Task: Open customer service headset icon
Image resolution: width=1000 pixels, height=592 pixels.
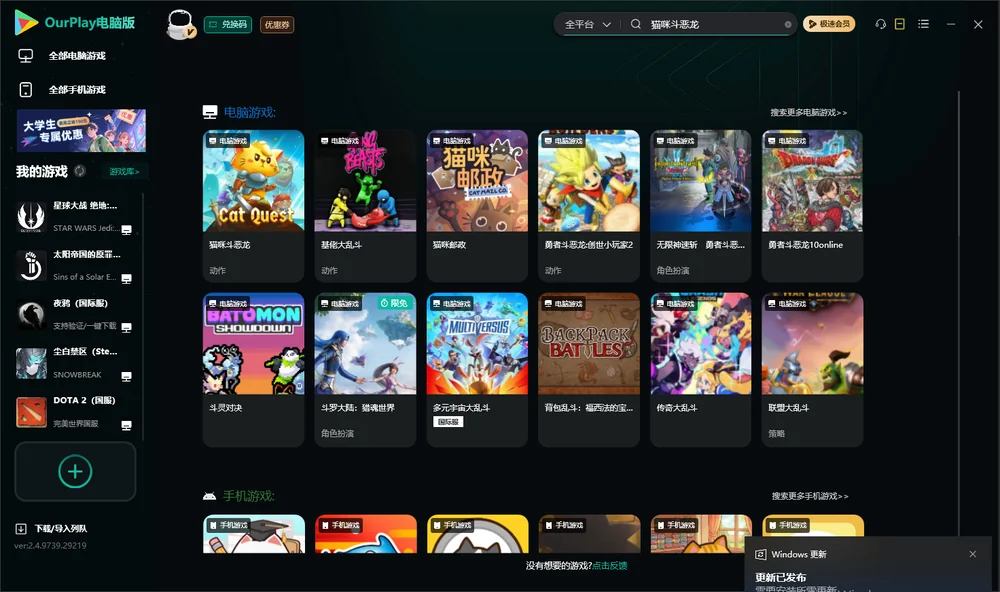Action: [x=880, y=24]
